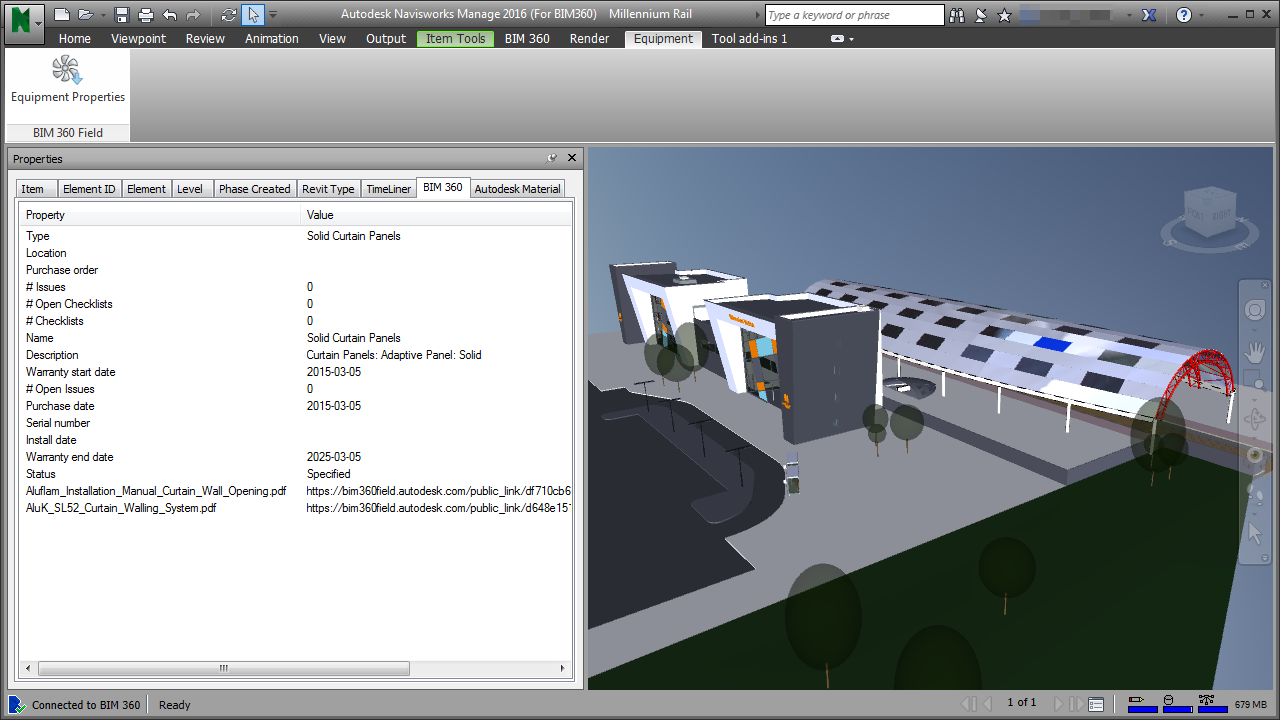Viewport: 1280px width, 720px height.
Task: Open the Review ribbon tab
Action: (x=205, y=38)
